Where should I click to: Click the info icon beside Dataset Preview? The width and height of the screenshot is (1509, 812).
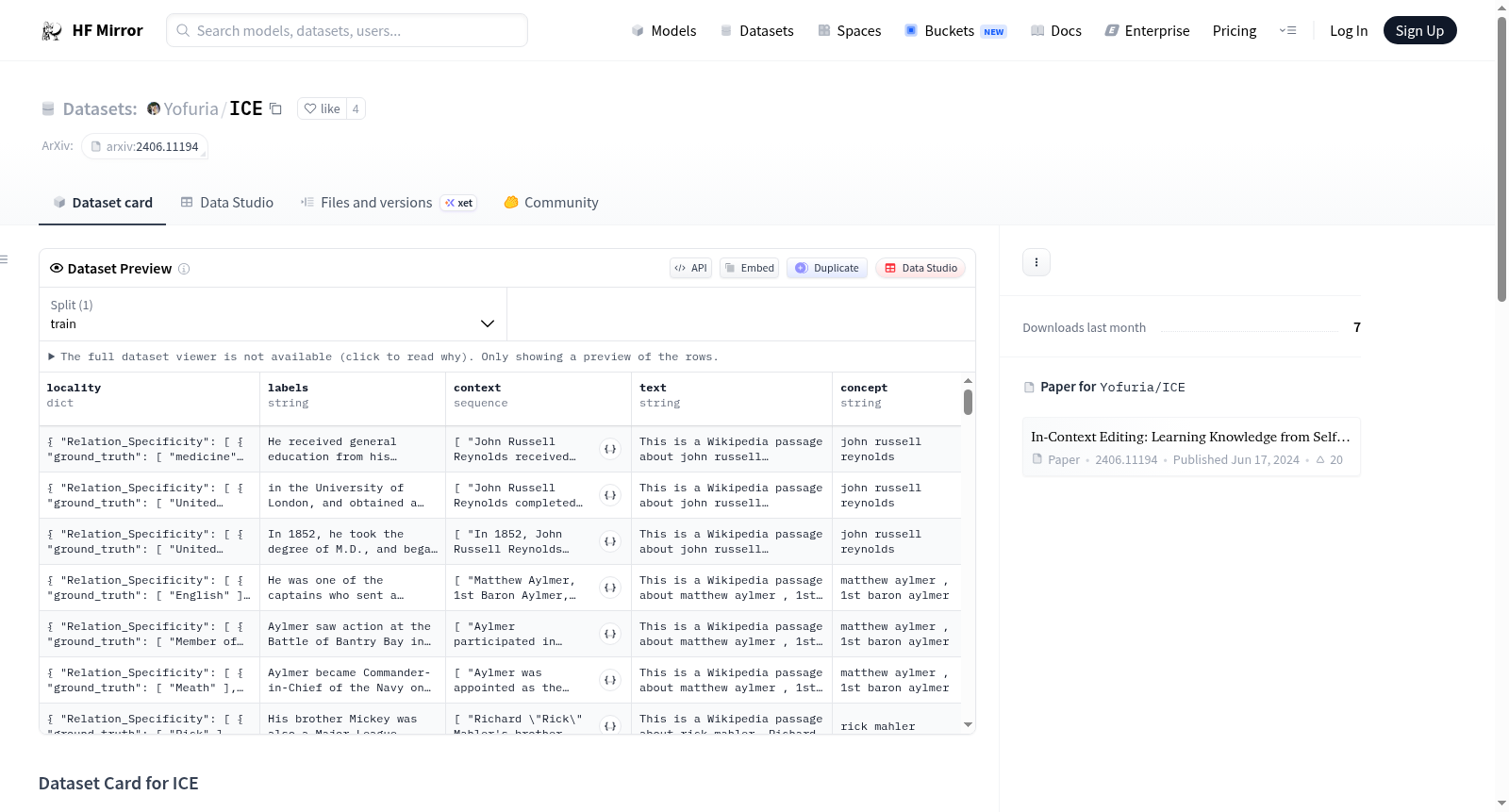coord(184,269)
